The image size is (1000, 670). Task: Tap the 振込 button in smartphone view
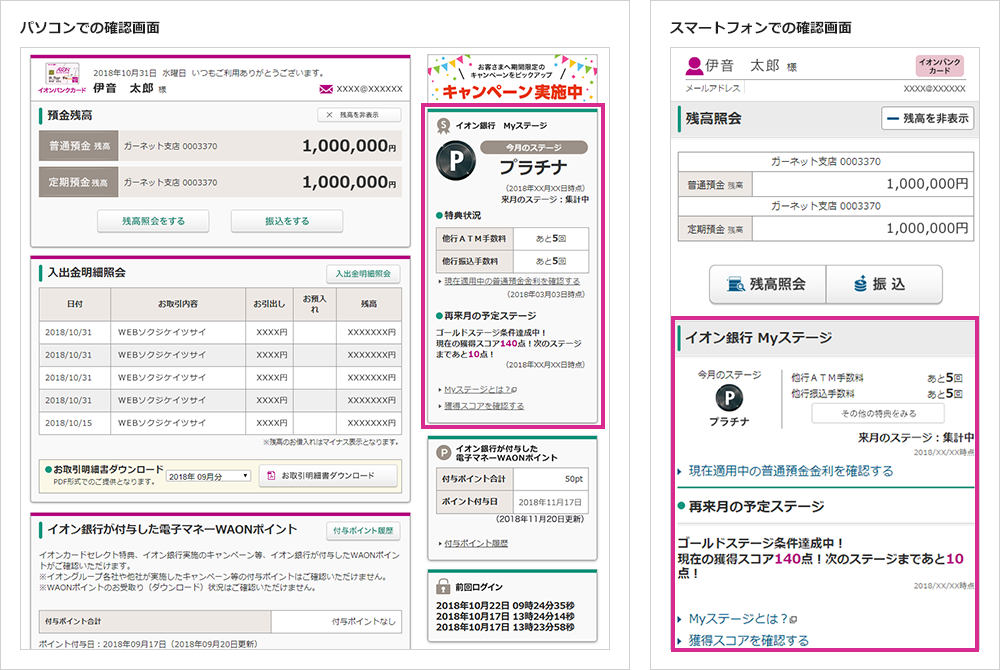[884, 284]
